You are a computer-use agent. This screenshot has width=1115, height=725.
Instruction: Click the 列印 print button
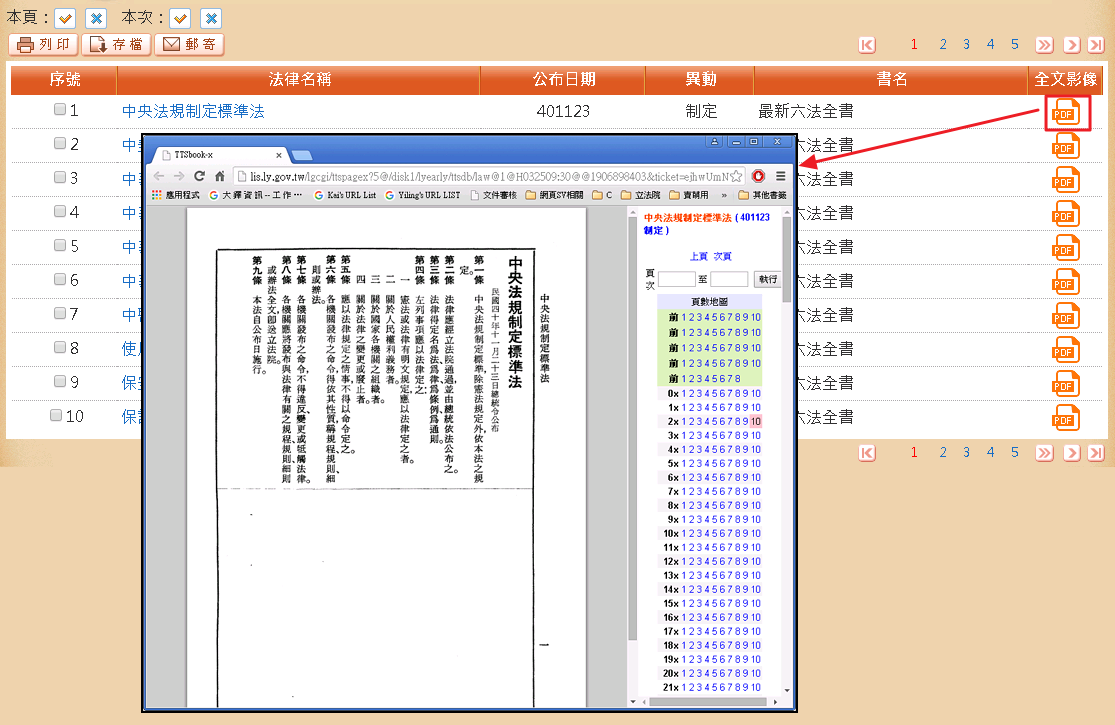tap(43, 45)
